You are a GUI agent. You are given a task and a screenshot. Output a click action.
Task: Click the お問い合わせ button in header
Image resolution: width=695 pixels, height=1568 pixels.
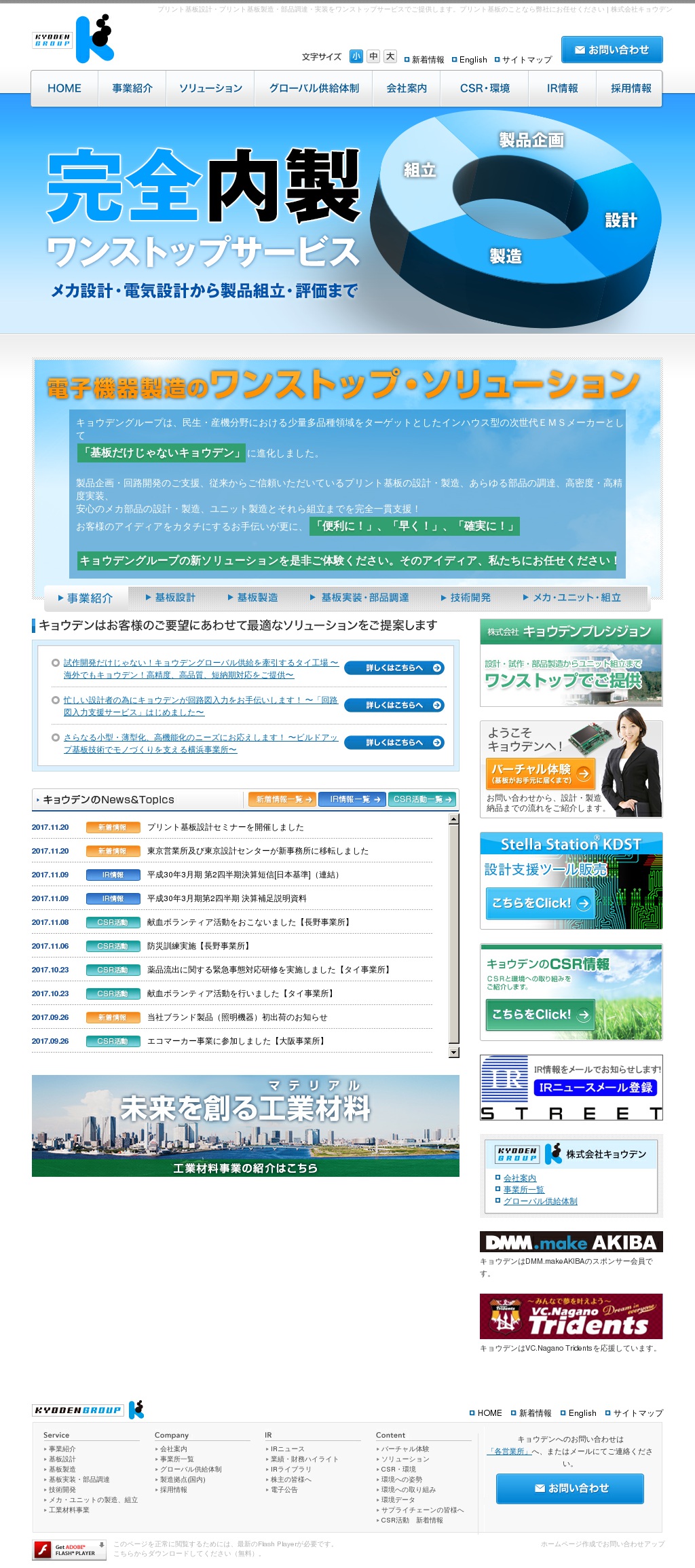[x=612, y=50]
